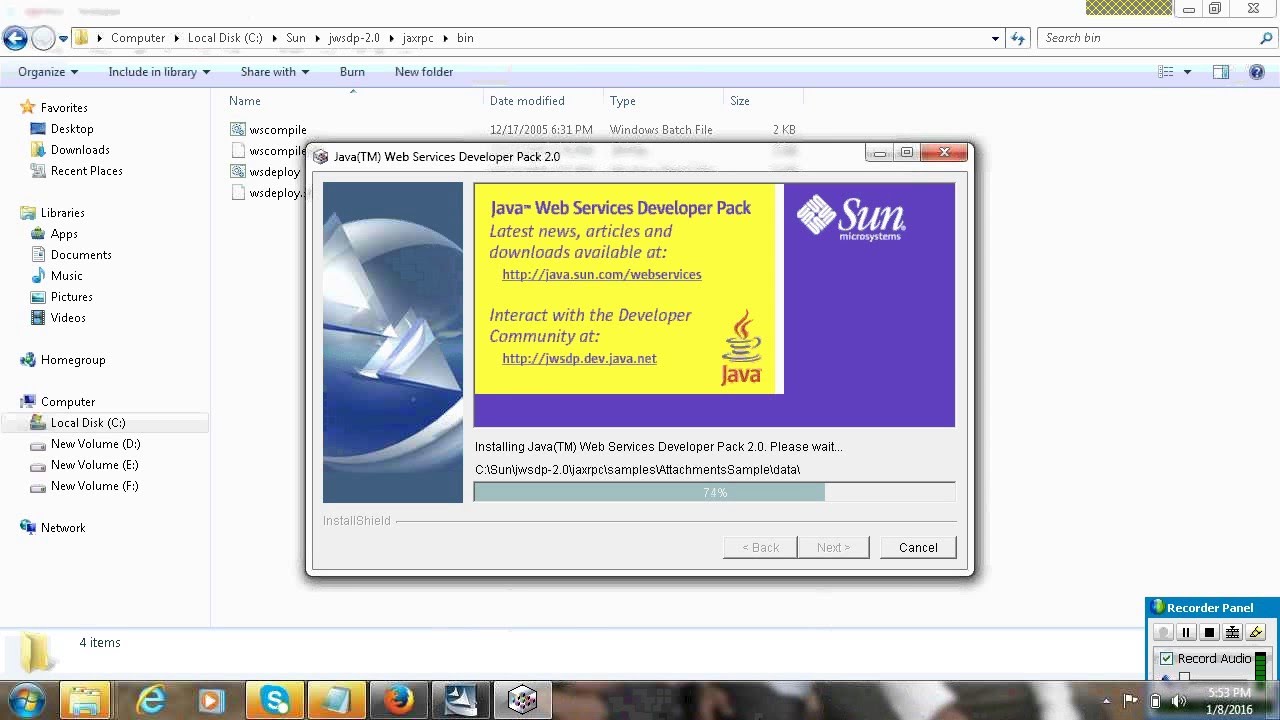Click Burn in Explorer toolbar
Image resolution: width=1280 pixels, height=720 pixels.
[x=352, y=72]
